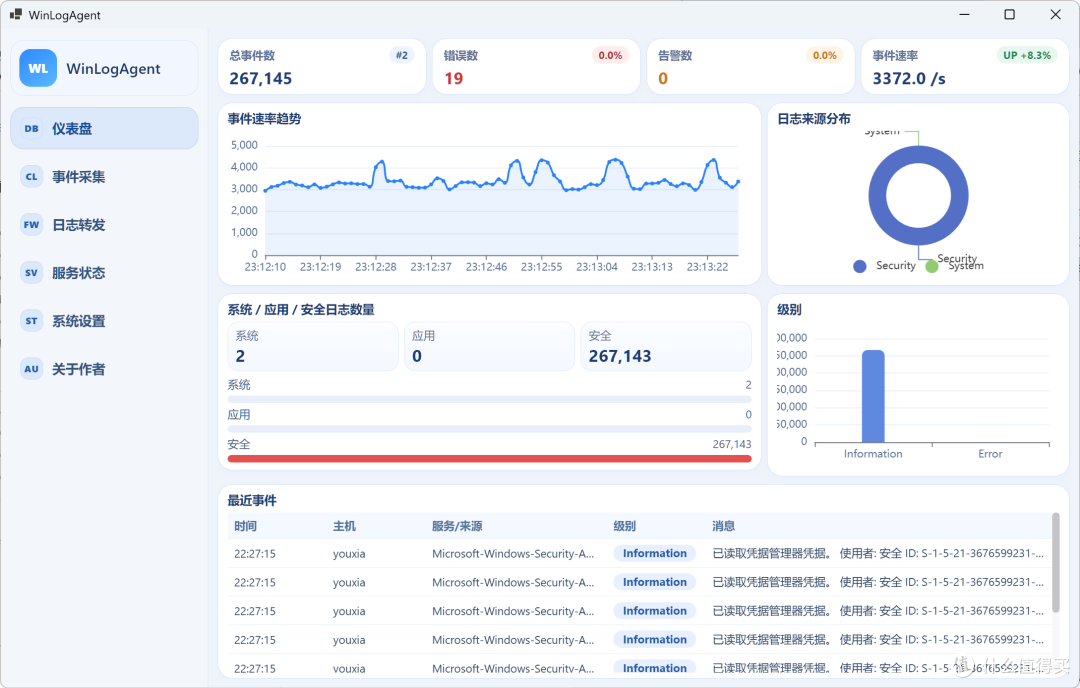Click the 安全 count card showing 267,143

click(666, 346)
